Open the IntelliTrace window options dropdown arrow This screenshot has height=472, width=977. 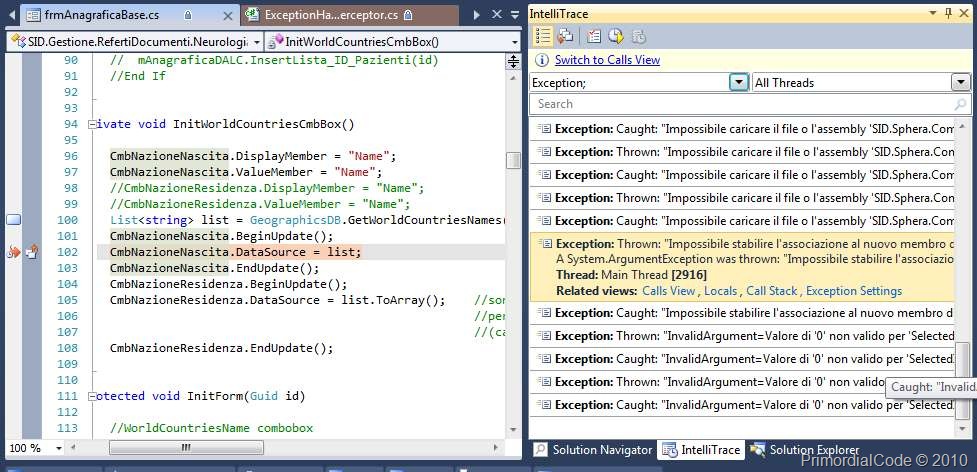pyautogui.click(x=933, y=14)
